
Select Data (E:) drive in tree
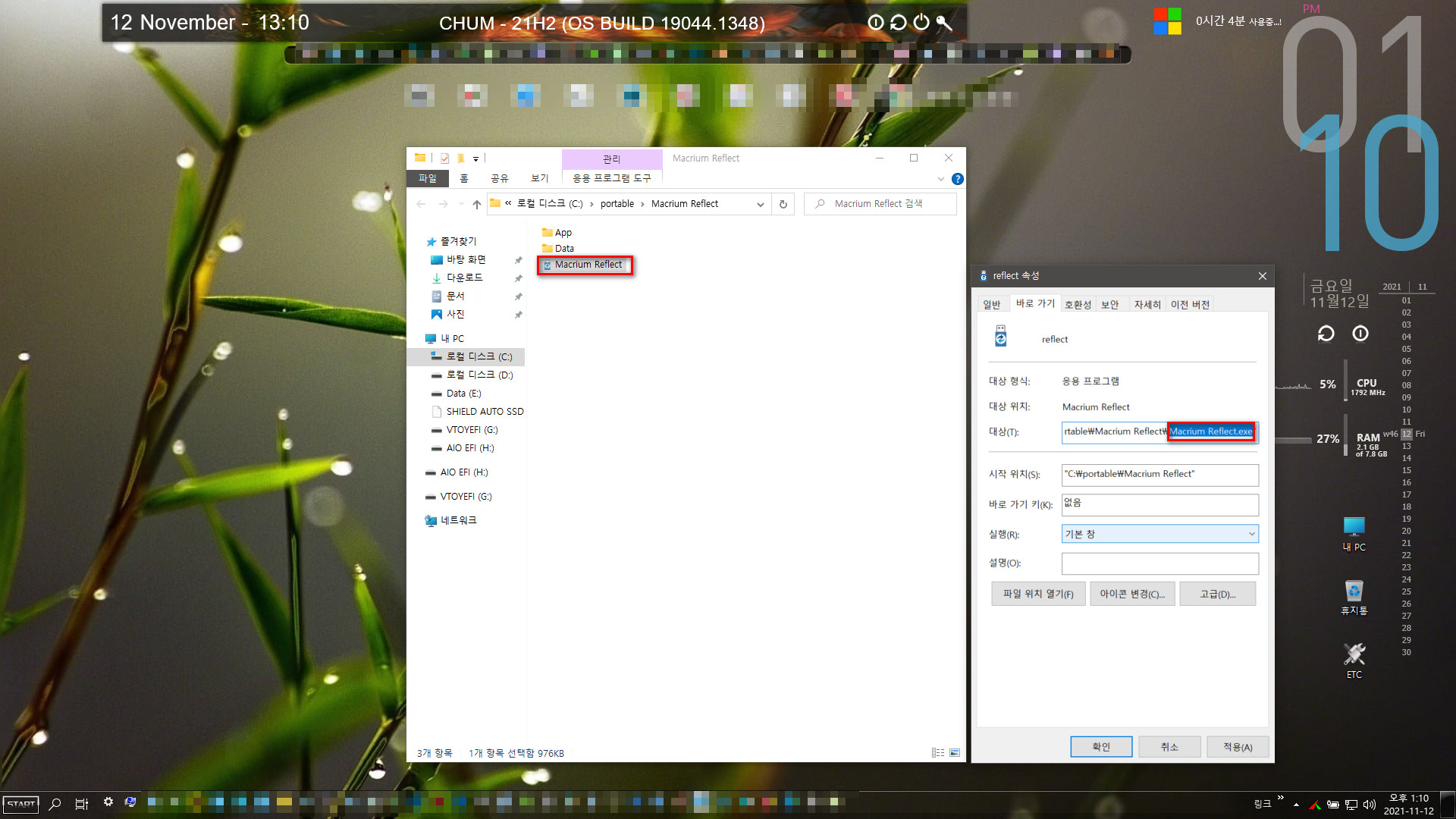point(463,394)
